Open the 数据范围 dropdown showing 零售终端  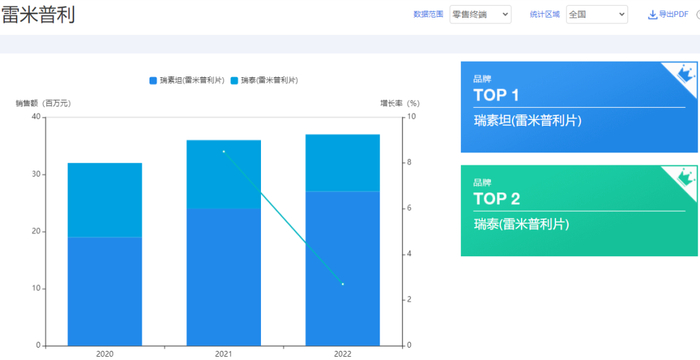pyautogui.click(x=480, y=14)
